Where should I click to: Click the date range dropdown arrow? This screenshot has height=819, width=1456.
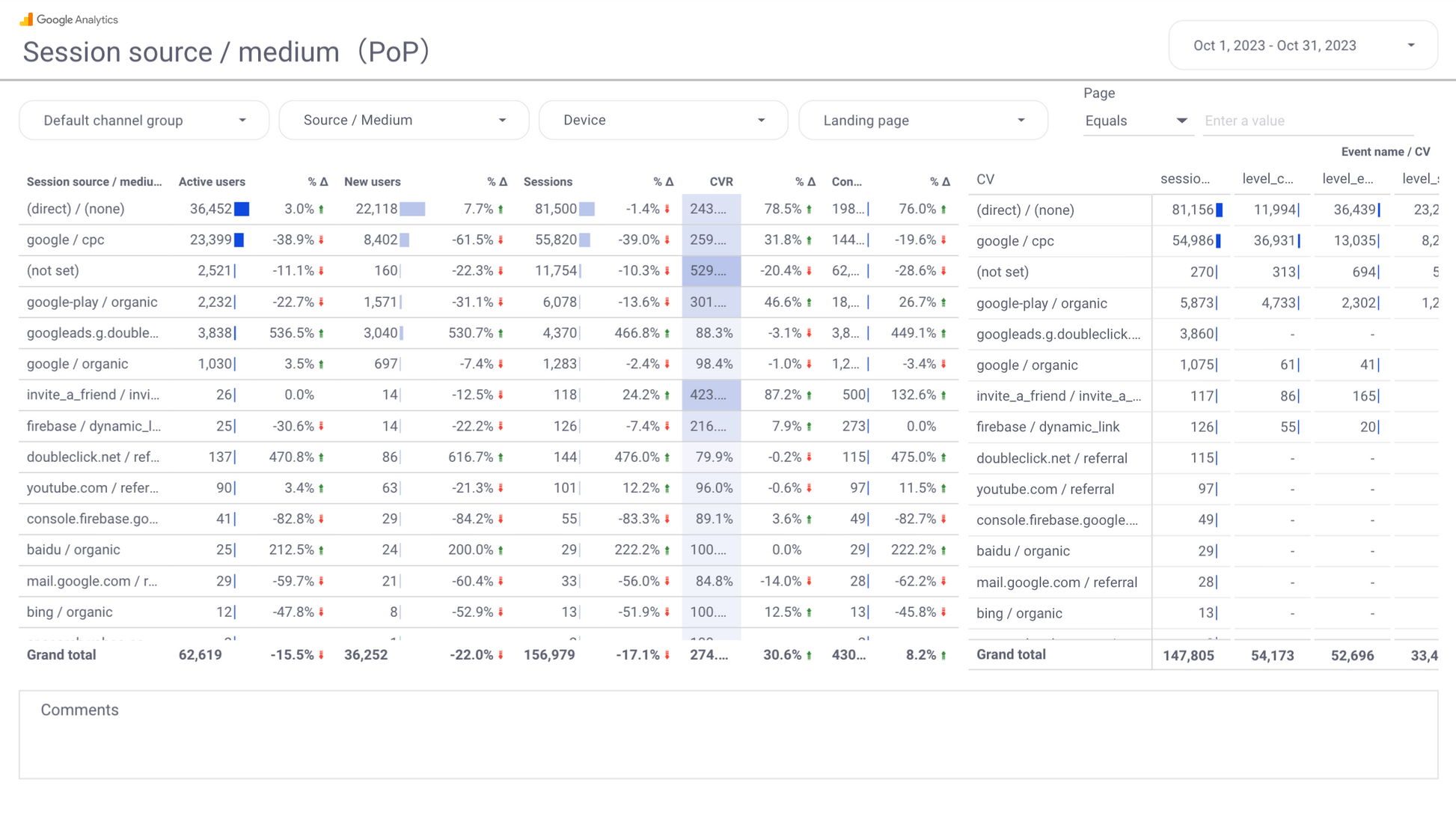pyautogui.click(x=1410, y=46)
